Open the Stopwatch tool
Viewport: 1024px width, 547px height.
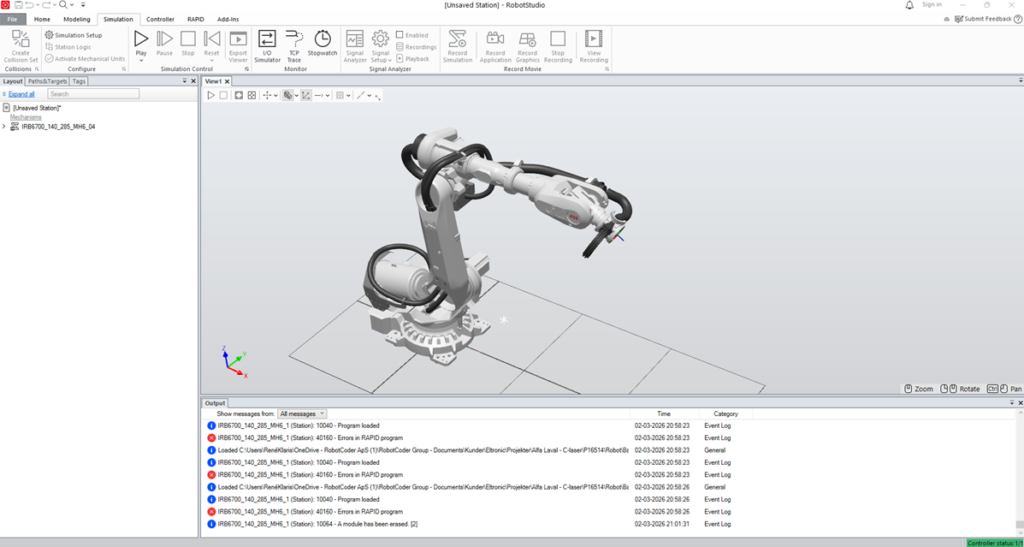pyautogui.click(x=323, y=43)
